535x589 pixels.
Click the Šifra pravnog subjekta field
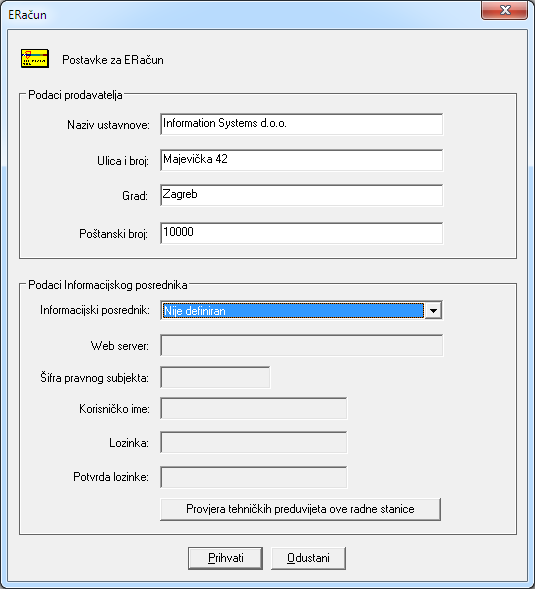tap(215, 377)
